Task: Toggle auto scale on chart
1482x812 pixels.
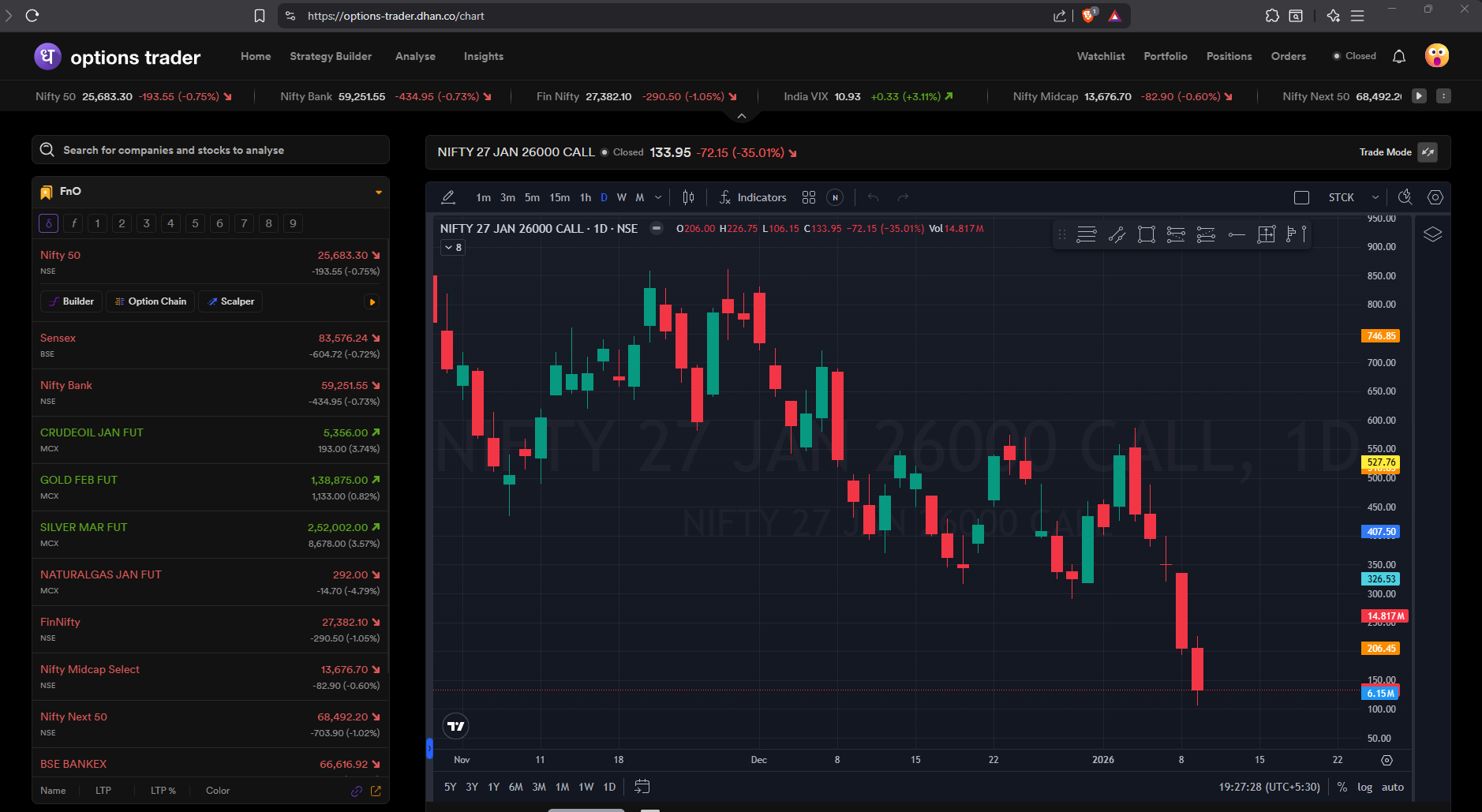Action: 1392,787
